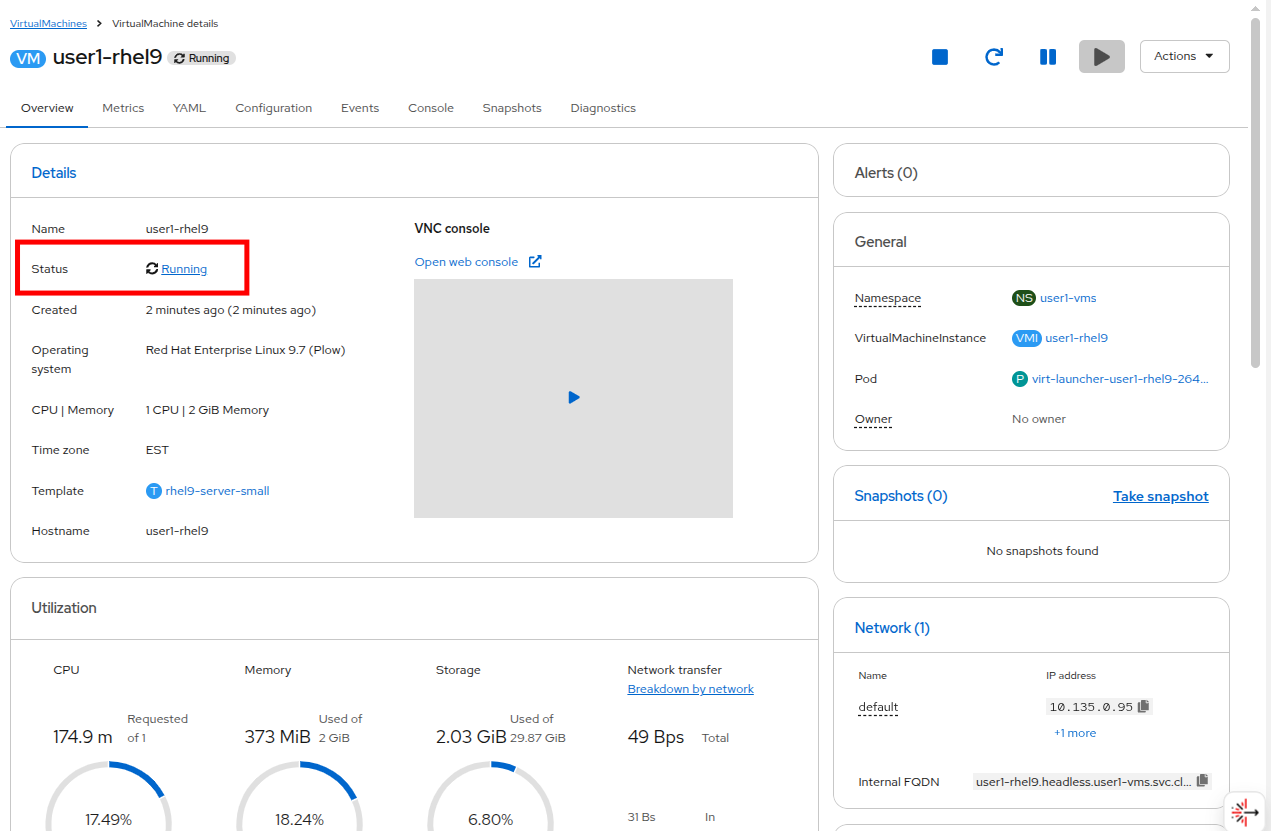Click the Take snapshot link
The image size is (1271, 831).
tap(1160, 497)
